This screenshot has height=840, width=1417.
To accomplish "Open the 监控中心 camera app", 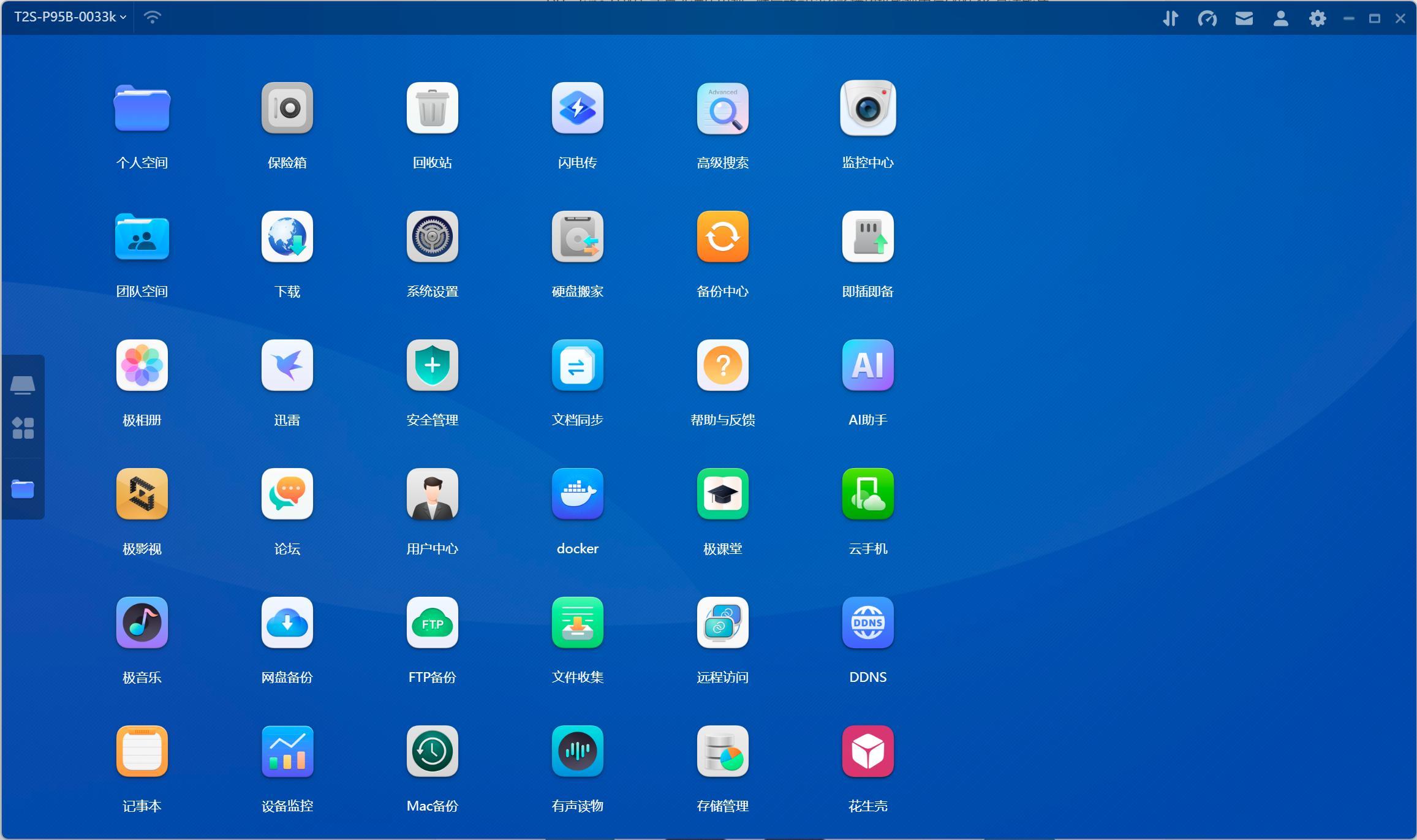I will tap(867, 108).
